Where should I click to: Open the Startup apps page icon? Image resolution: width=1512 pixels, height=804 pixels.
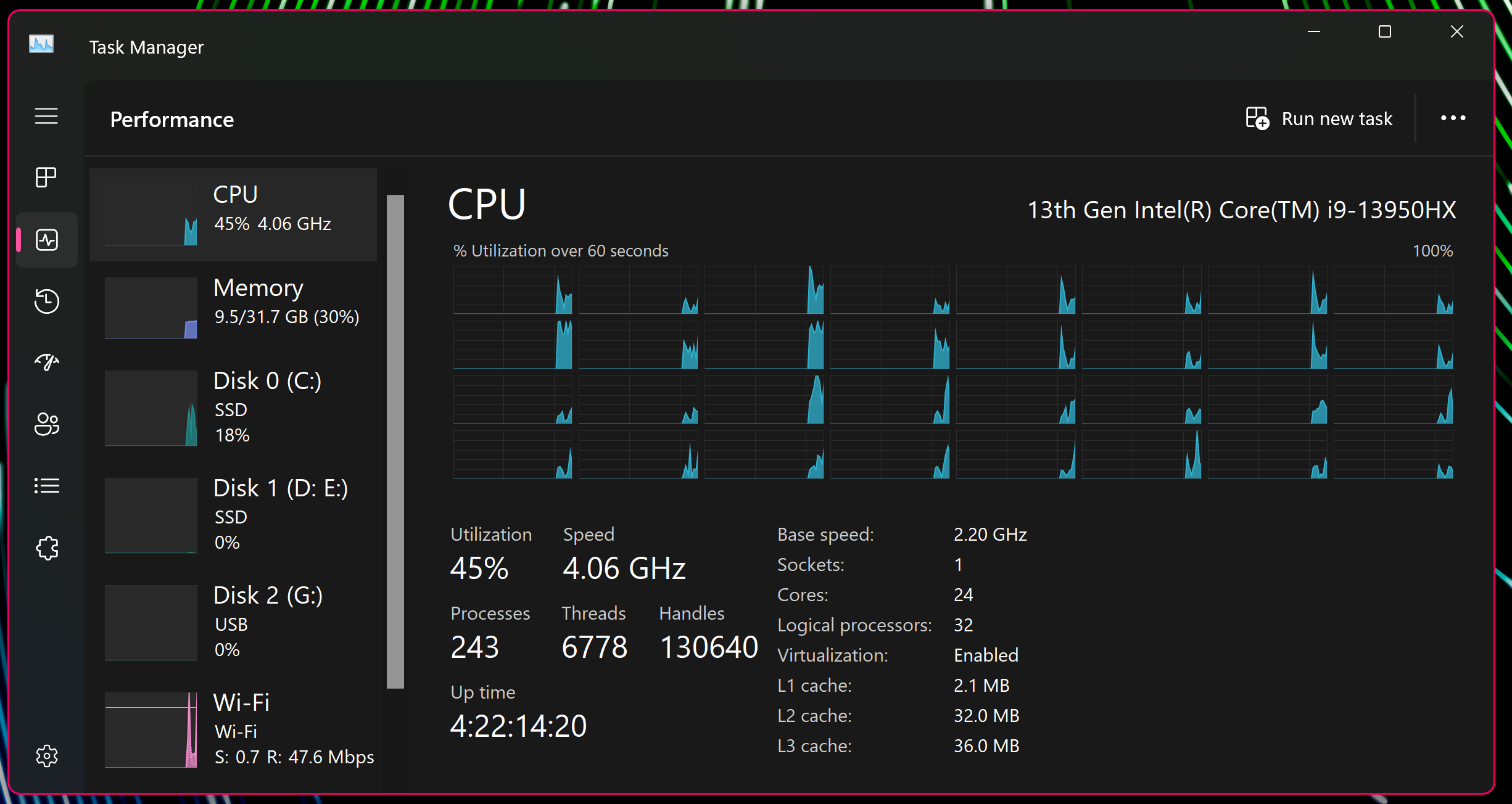click(46, 362)
